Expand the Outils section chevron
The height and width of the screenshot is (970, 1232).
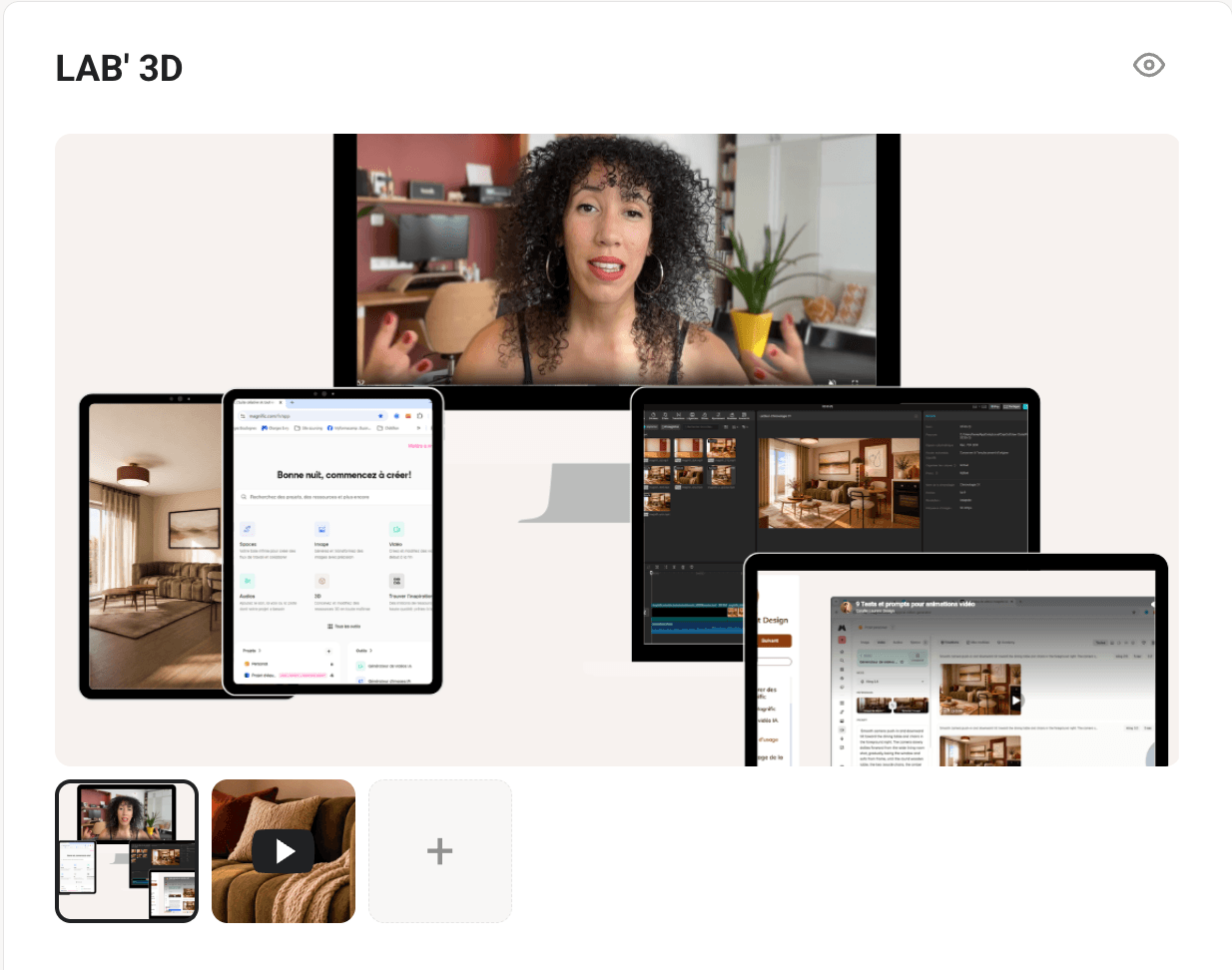(x=371, y=650)
